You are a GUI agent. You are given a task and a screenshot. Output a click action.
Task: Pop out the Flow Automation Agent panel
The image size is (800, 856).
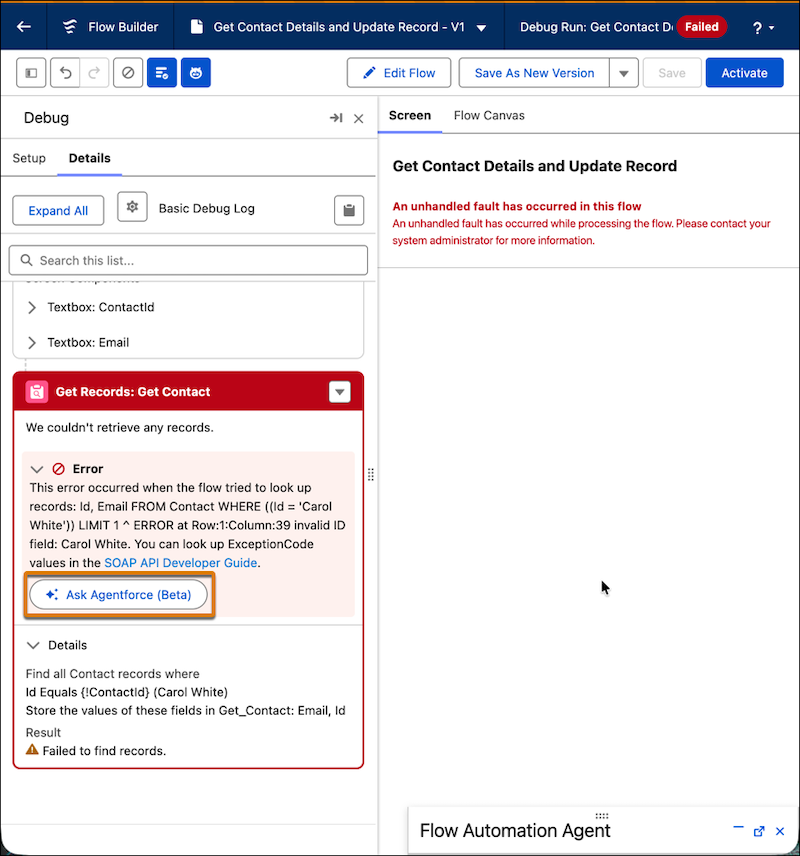point(759,831)
